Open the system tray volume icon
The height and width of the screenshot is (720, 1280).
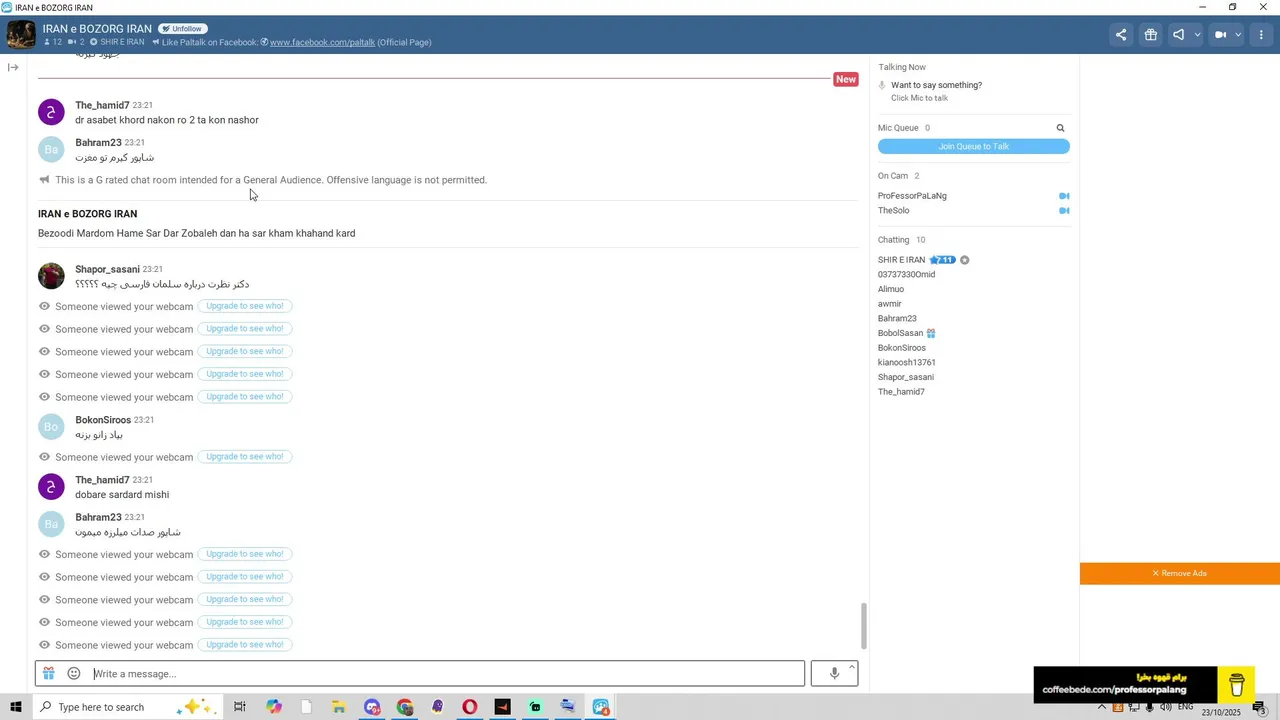1165,708
